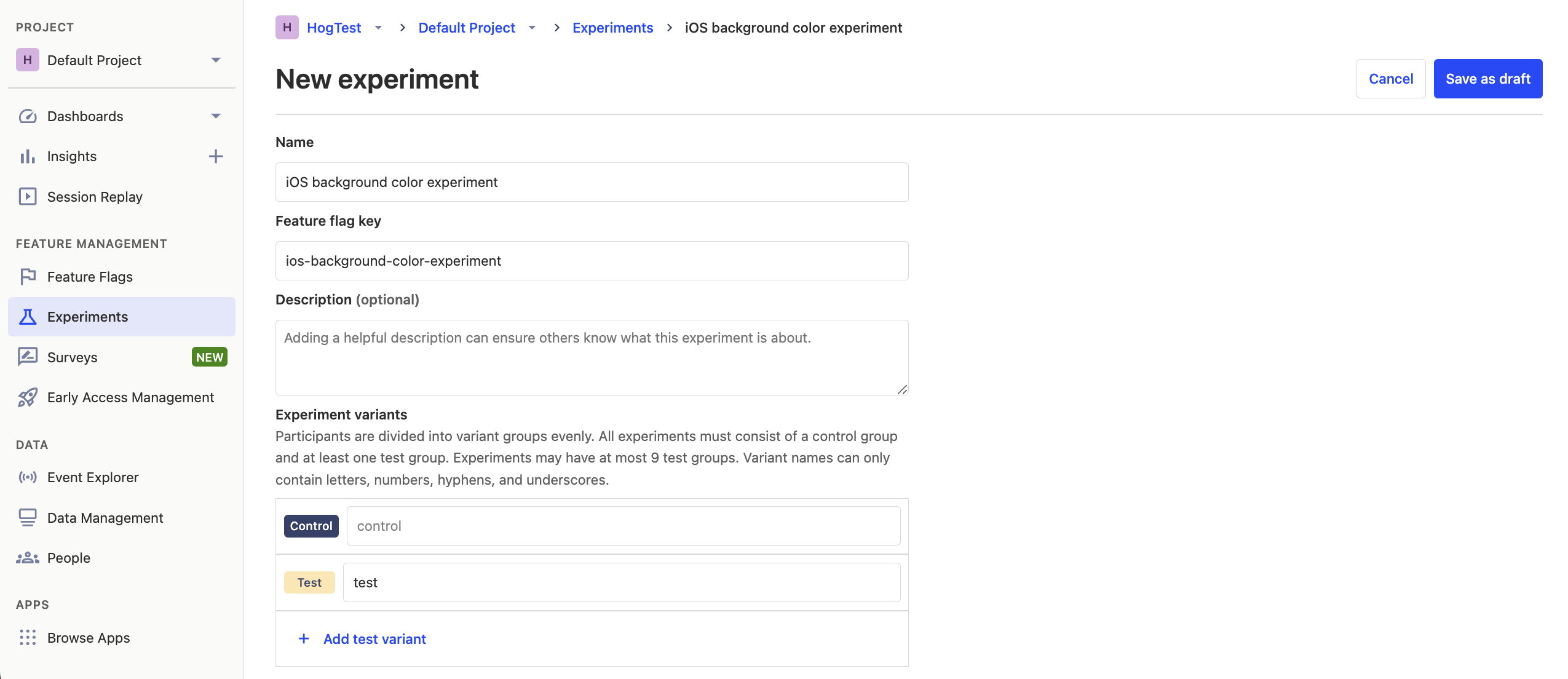Image resolution: width=1568 pixels, height=679 pixels.
Task: Select the People menu item
Action: pyautogui.click(x=68, y=557)
